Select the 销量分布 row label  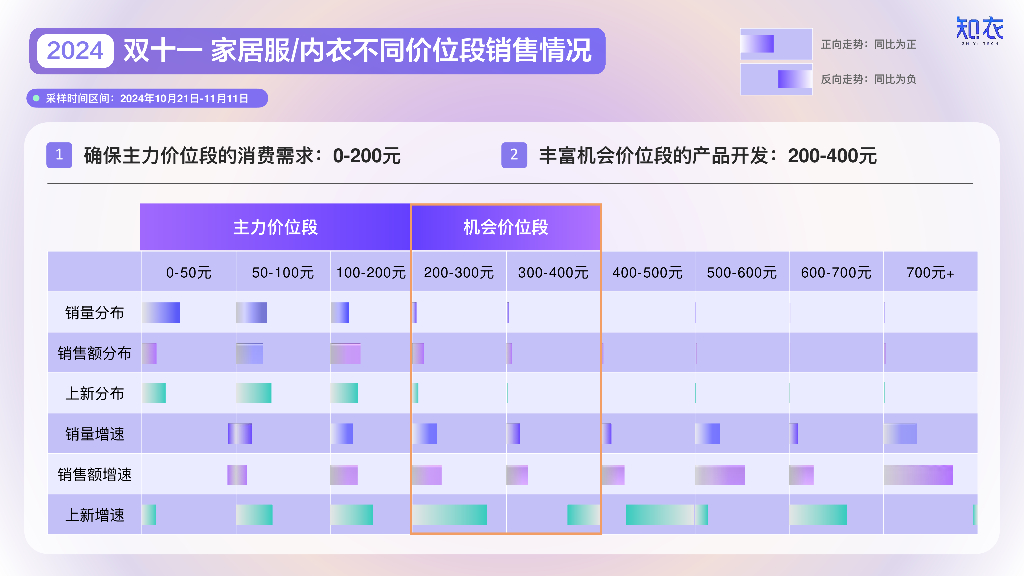(95, 313)
